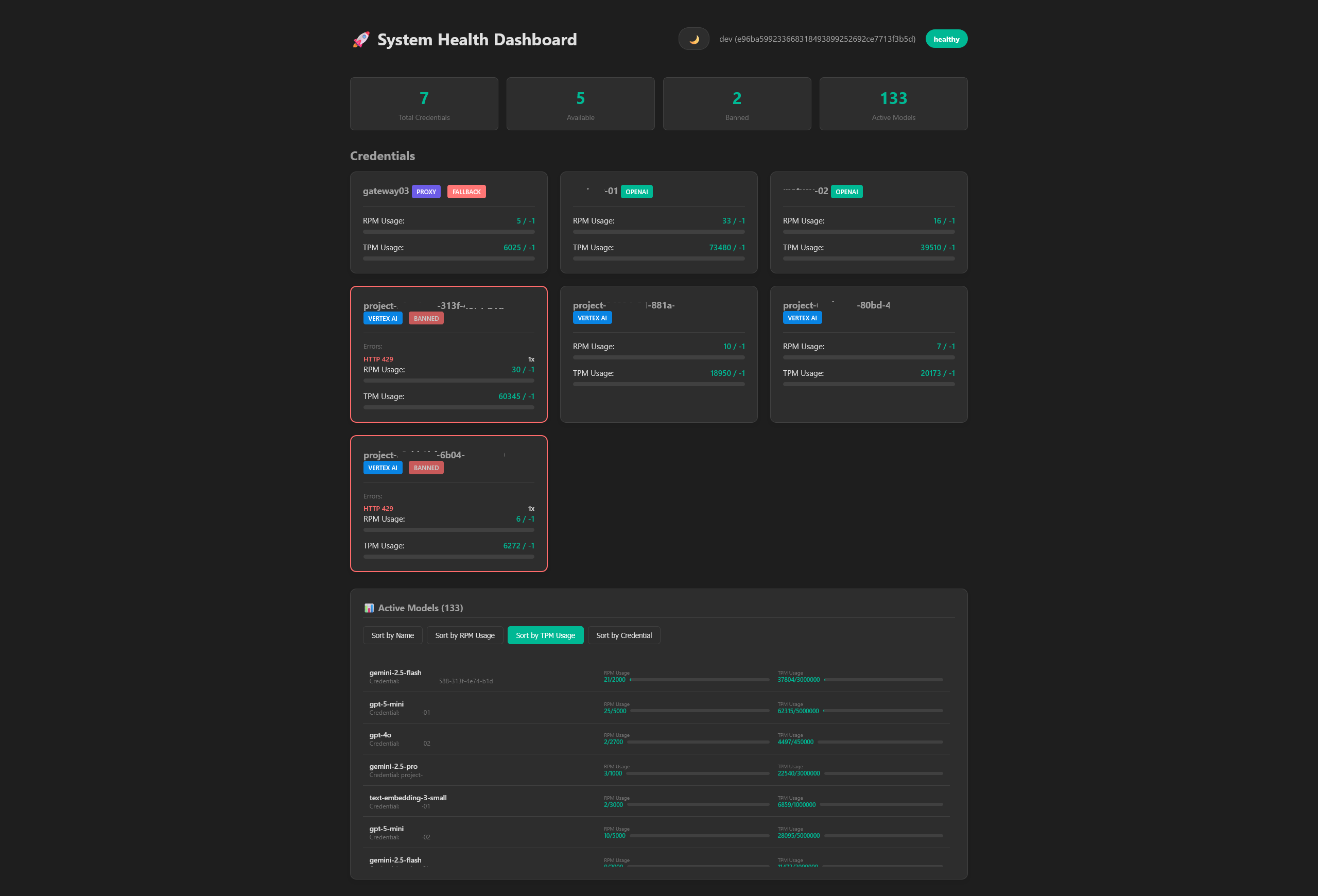1318x896 pixels.
Task: Click the rocket icon in the dashboard header
Action: coord(361,39)
